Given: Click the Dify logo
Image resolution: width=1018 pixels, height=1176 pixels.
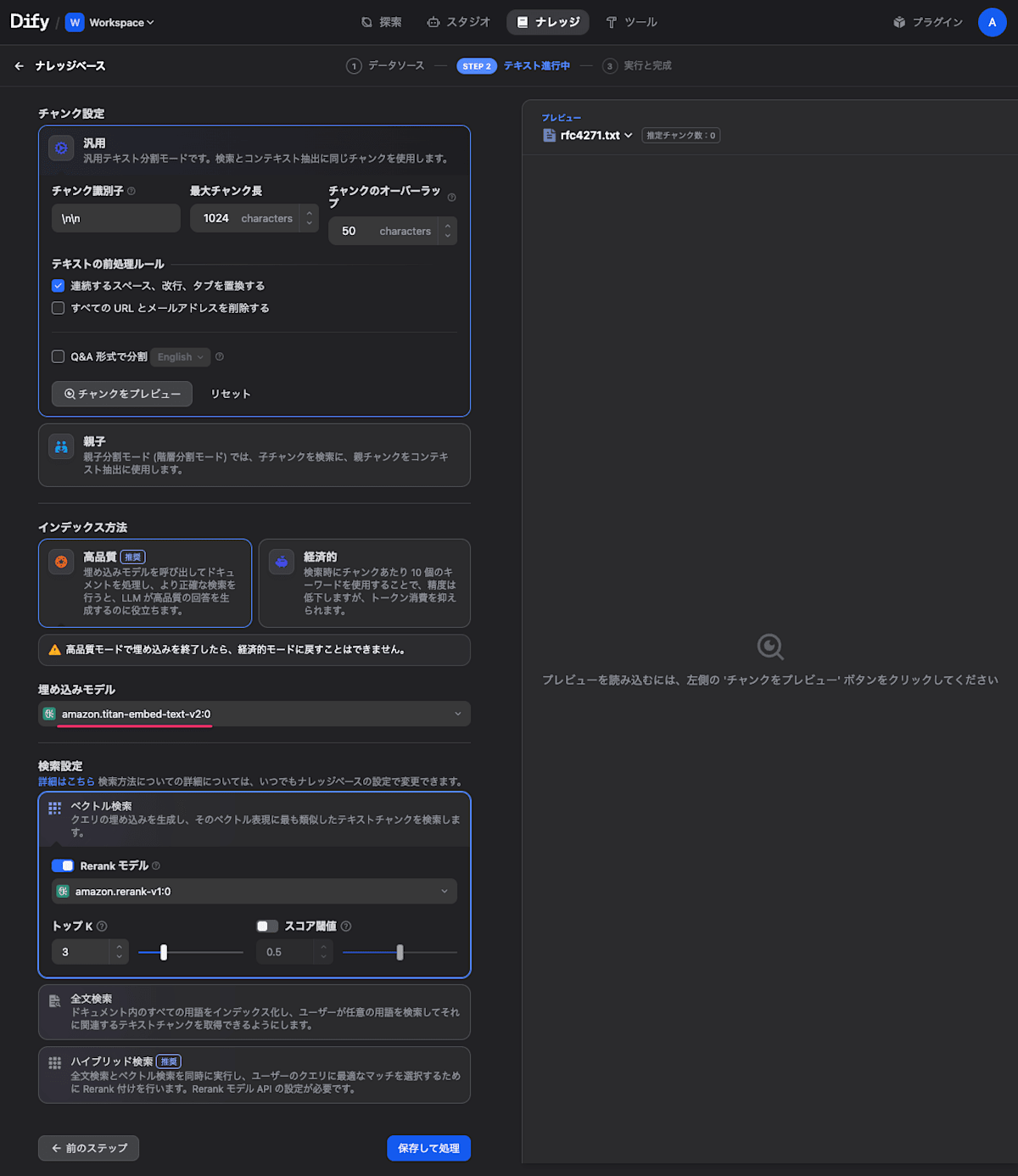Looking at the screenshot, I should (30, 21).
